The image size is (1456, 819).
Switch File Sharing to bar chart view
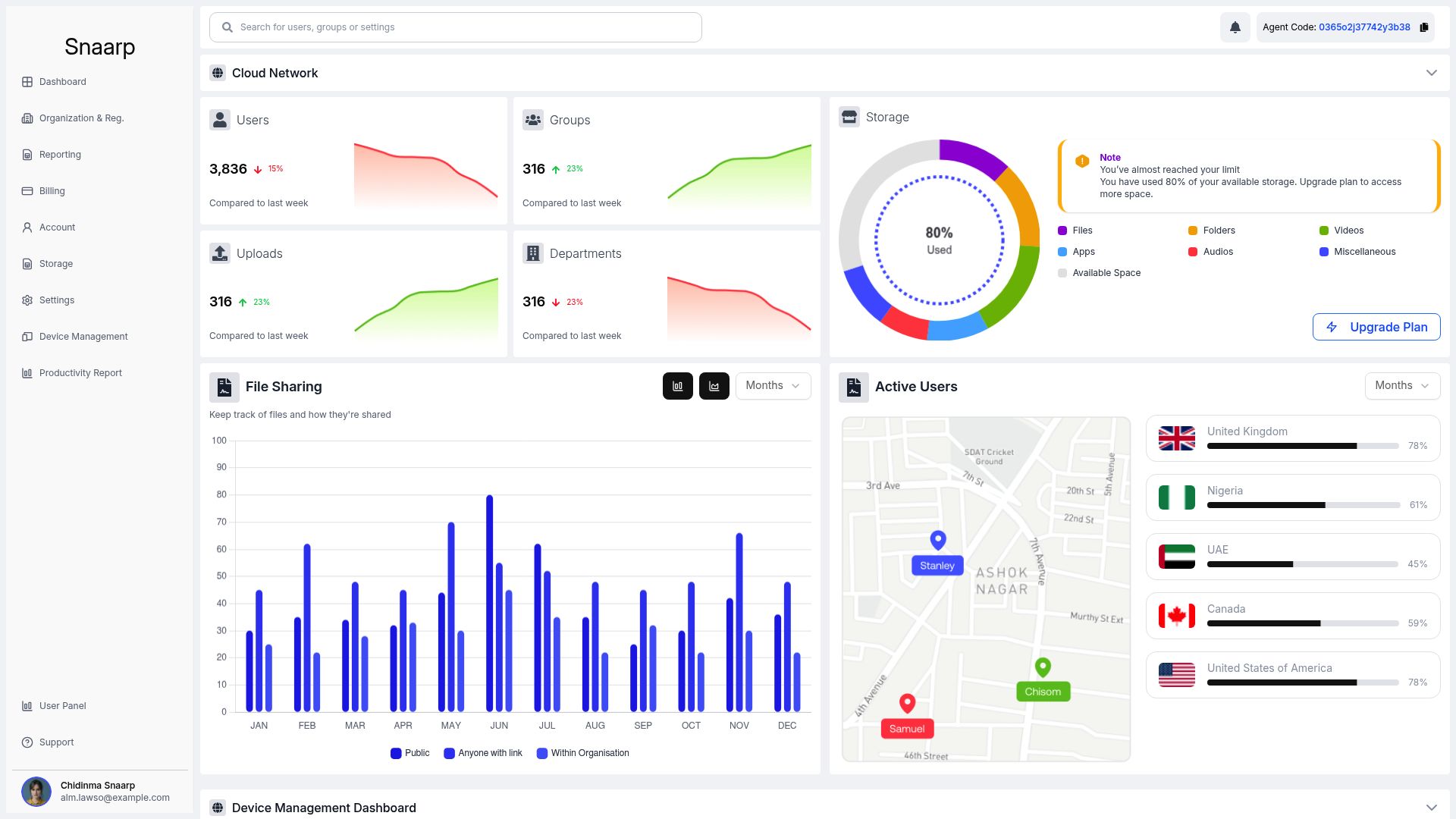click(677, 386)
